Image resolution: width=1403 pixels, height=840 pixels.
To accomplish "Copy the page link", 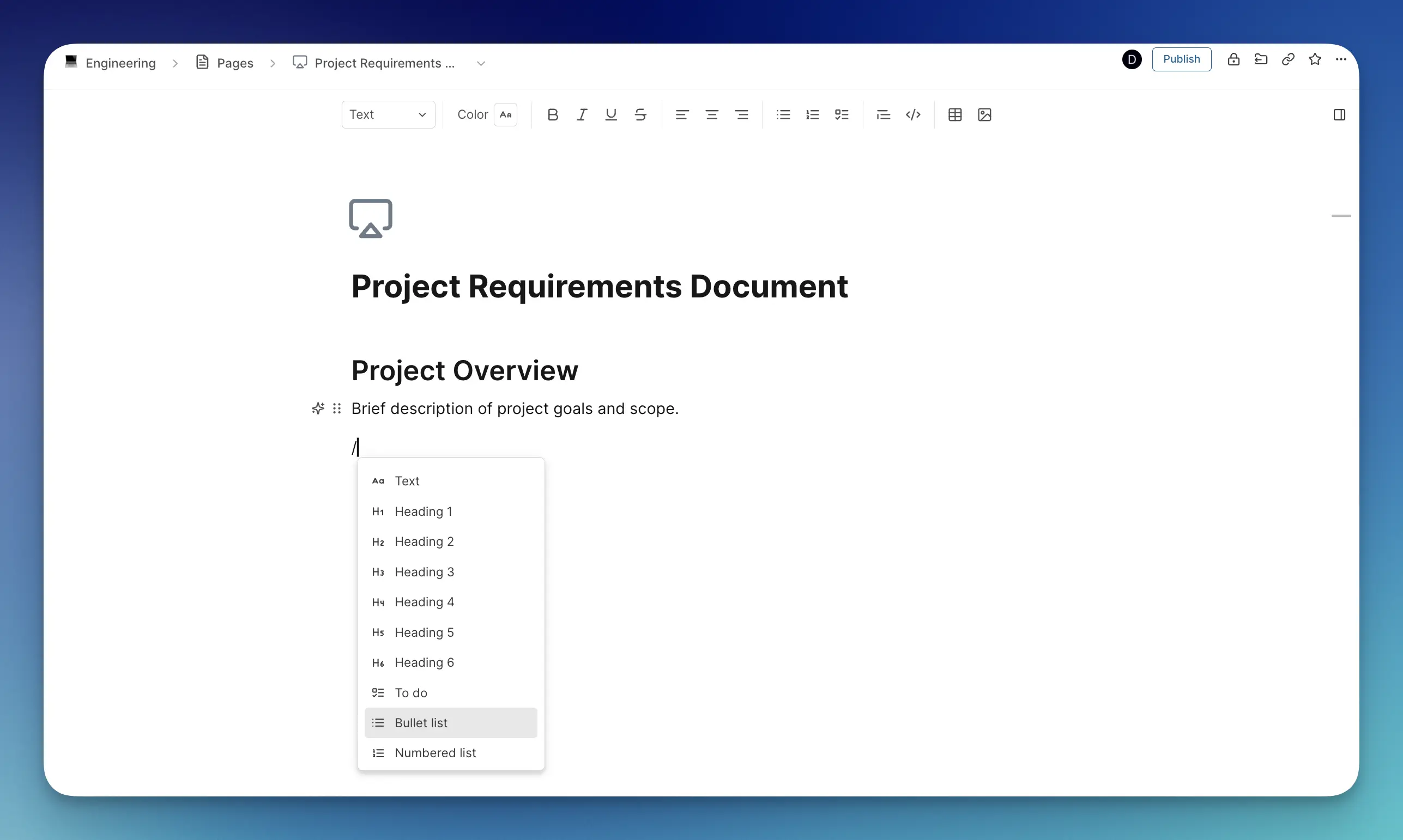I will tap(1288, 59).
